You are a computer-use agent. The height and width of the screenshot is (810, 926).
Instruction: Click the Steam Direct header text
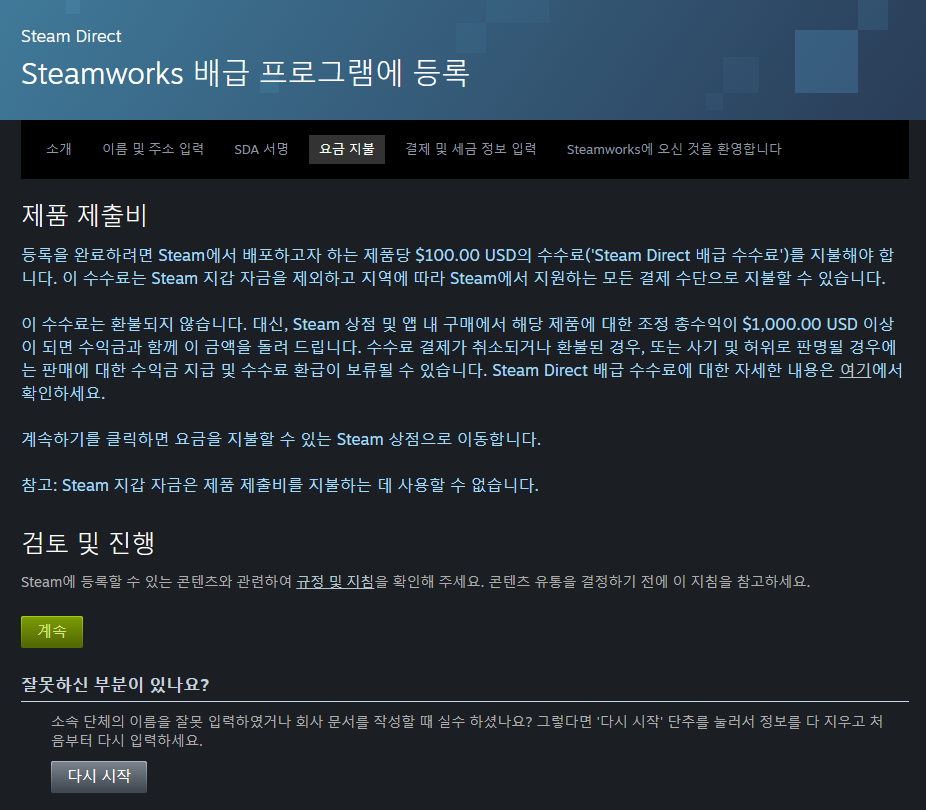pos(71,37)
